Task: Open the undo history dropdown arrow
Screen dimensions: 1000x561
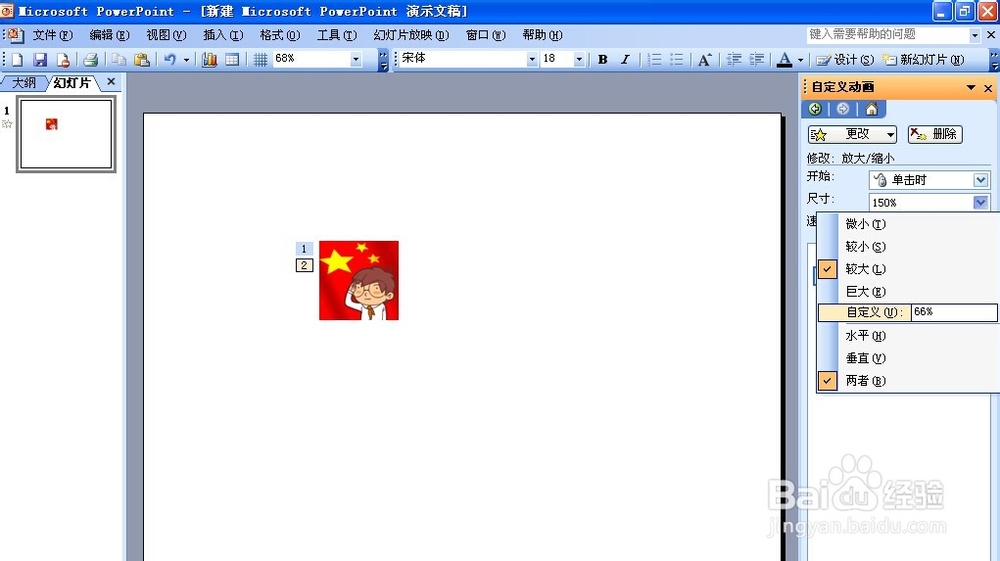Action: (x=186, y=59)
